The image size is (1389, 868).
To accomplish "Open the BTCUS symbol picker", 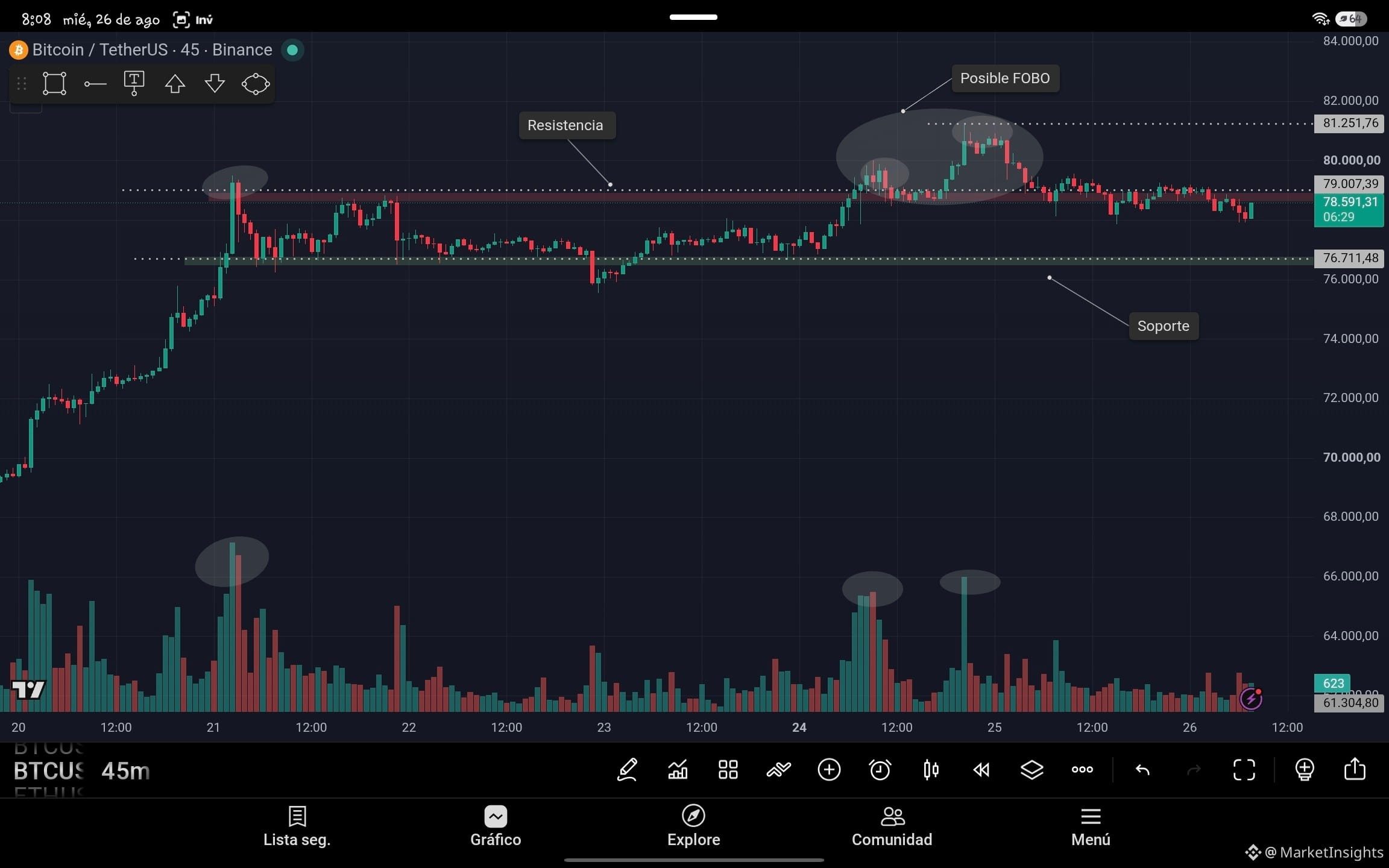I will pyautogui.click(x=49, y=771).
